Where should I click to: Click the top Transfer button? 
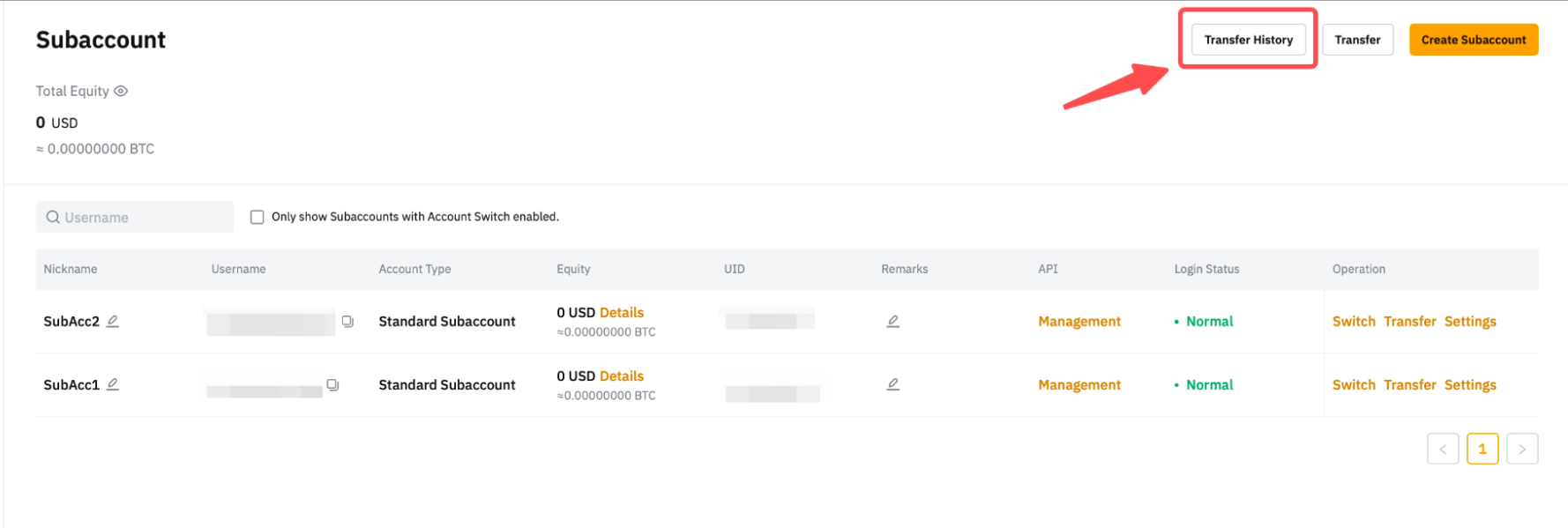click(1357, 40)
